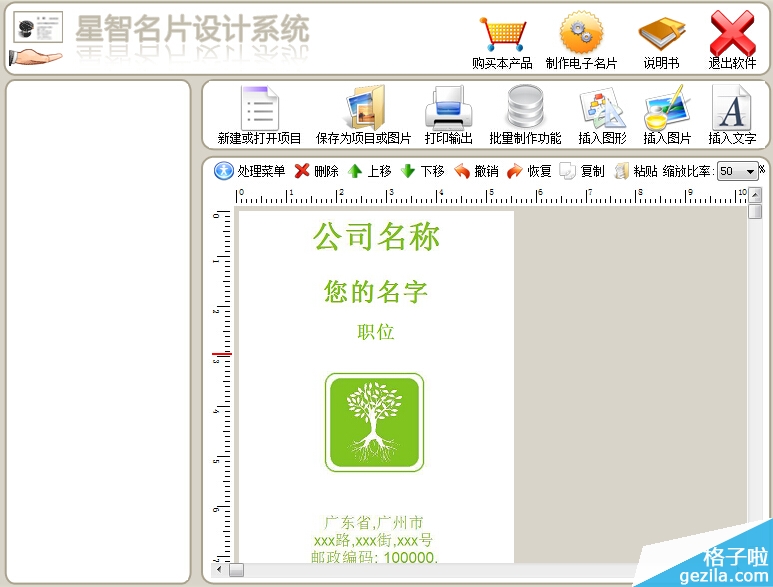Click 下移 to move element down
Screen dimensions: 773x587
point(422,171)
